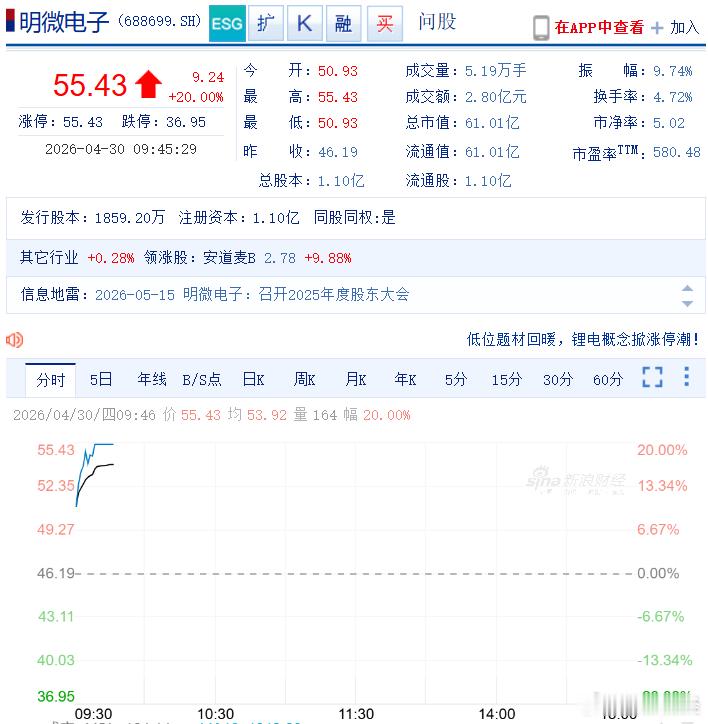The height and width of the screenshot is (724, 708).
Task: Click the 发行股本 value 1859.20万
Action: click(x=130, y=217)
